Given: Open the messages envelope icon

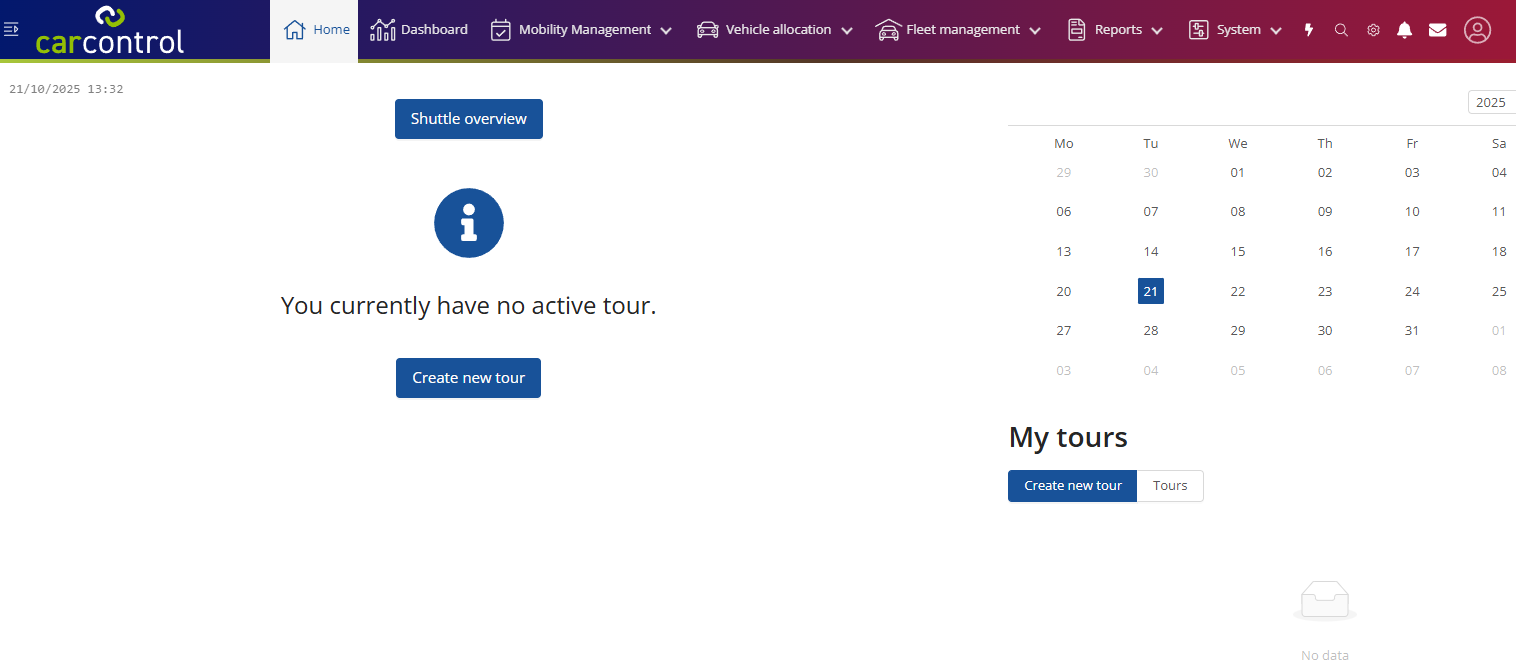Looking at the screenshot, I should (1437, 30).
